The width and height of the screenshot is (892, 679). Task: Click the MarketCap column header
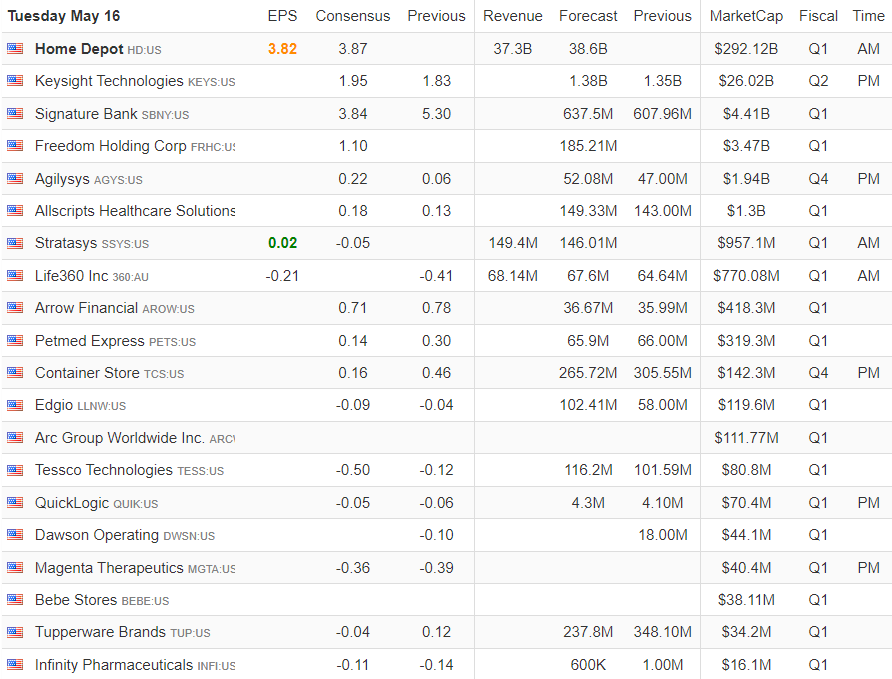(x=746, y=16)
